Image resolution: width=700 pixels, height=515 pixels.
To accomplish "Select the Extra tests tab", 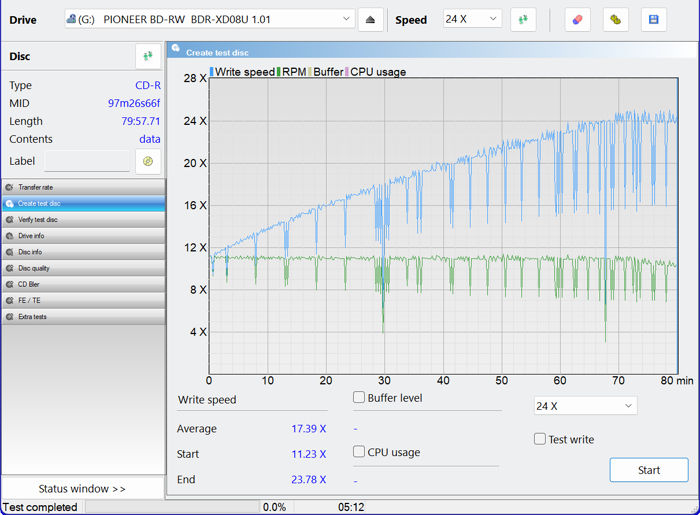I will click(x=83, y=317).
